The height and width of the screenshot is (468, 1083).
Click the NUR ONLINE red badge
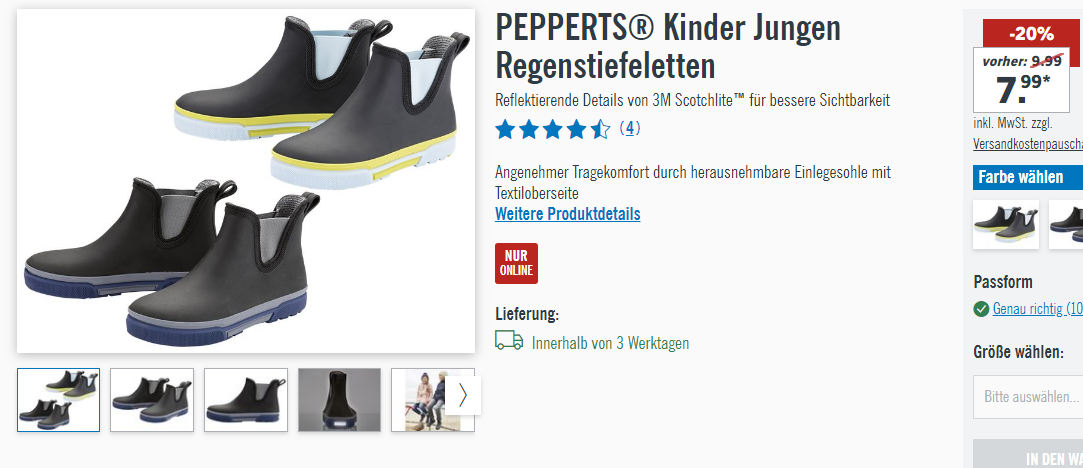coord(516,263)
